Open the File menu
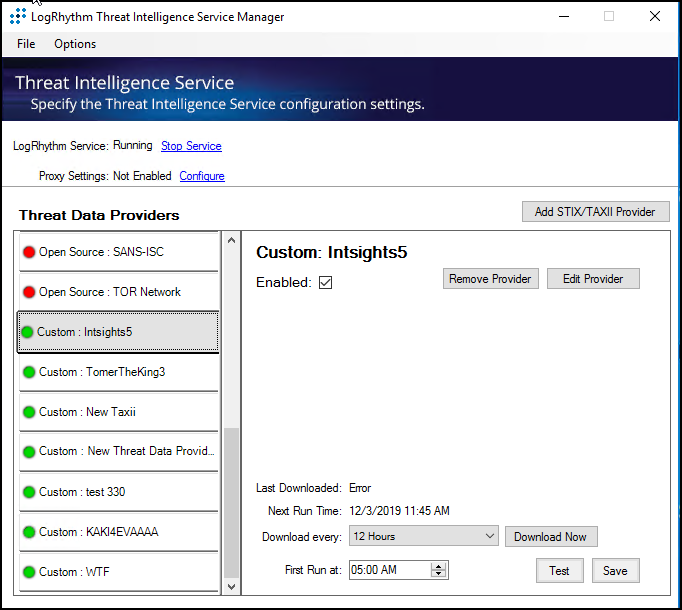Image resolution: width=682 pixels, height=610 pixels. 26,44
